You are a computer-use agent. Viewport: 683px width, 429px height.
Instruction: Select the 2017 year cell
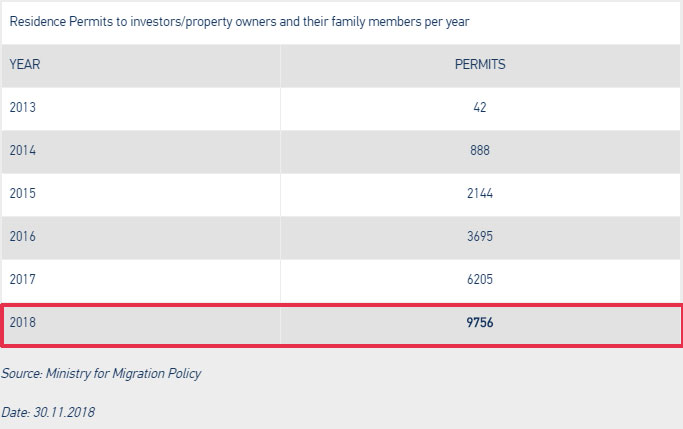pos(22,281)
